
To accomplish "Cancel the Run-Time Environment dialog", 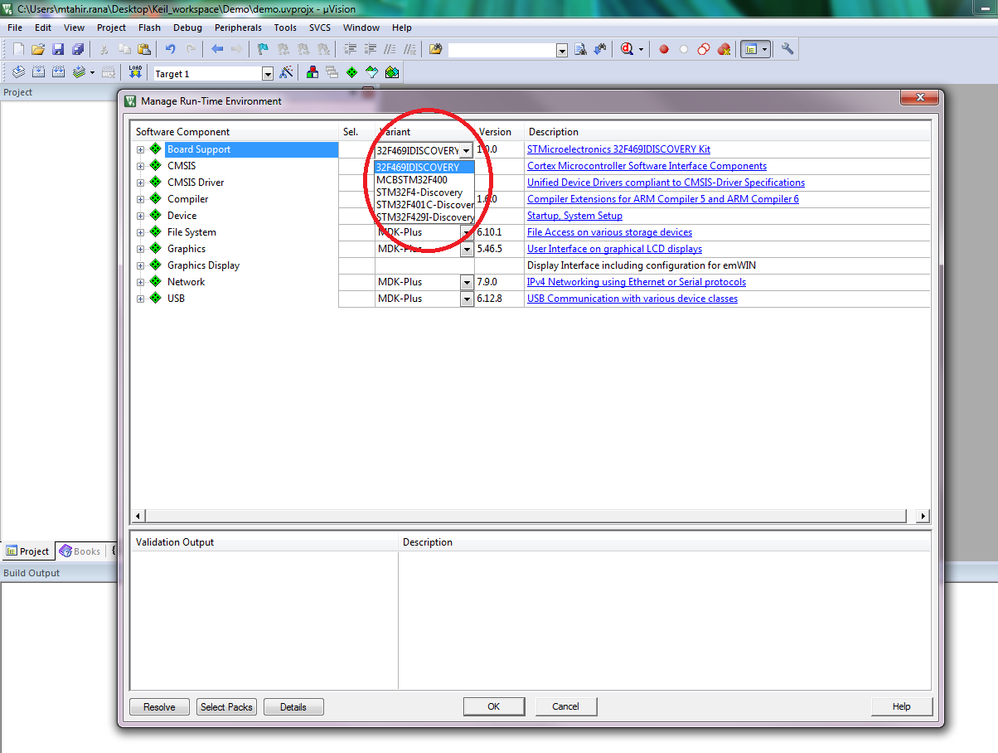I will [x=566, y=707].
